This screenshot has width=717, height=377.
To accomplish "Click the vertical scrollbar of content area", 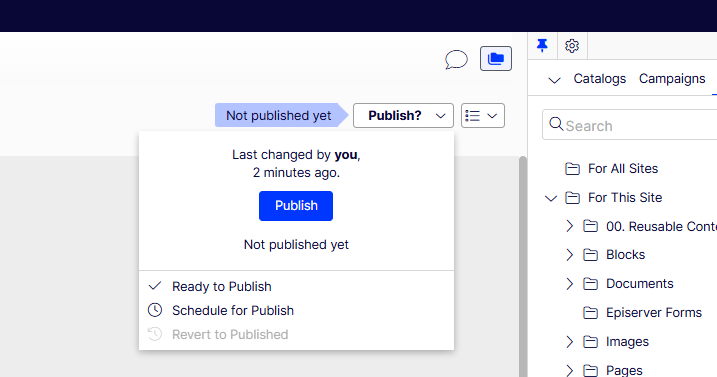I will pos(523,266).
